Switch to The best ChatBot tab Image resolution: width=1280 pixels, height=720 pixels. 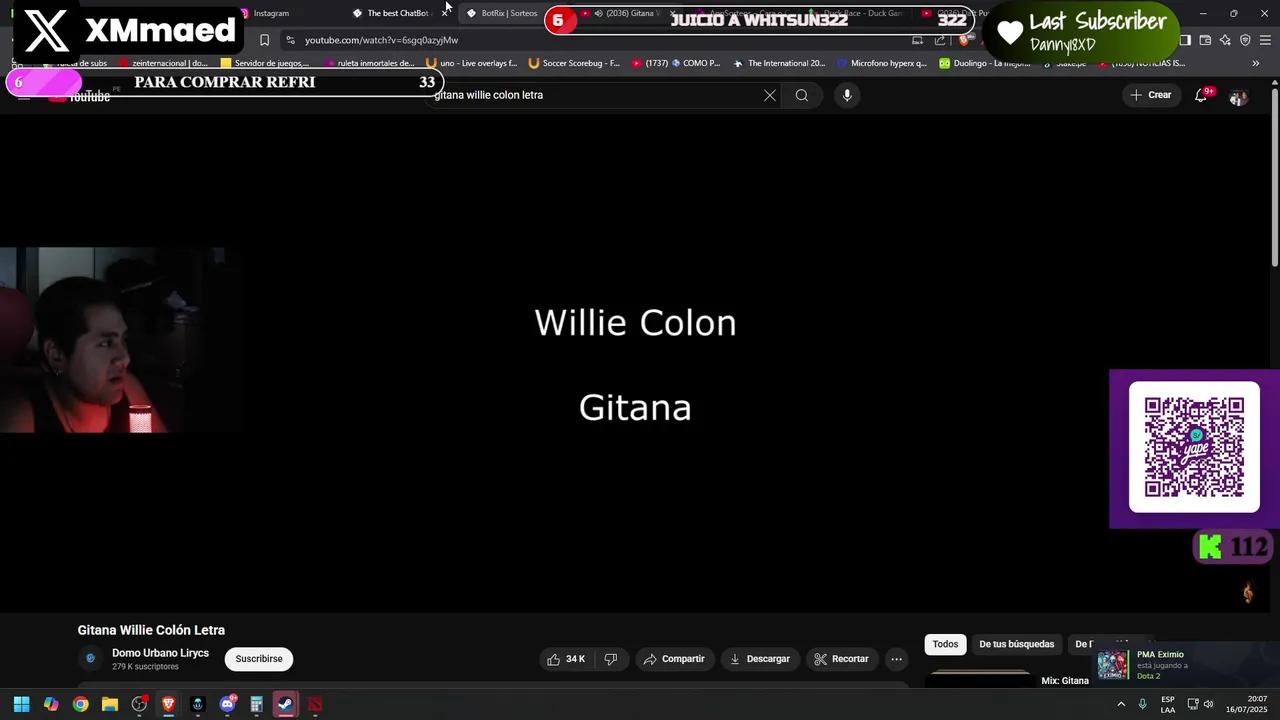click(397, 13)
